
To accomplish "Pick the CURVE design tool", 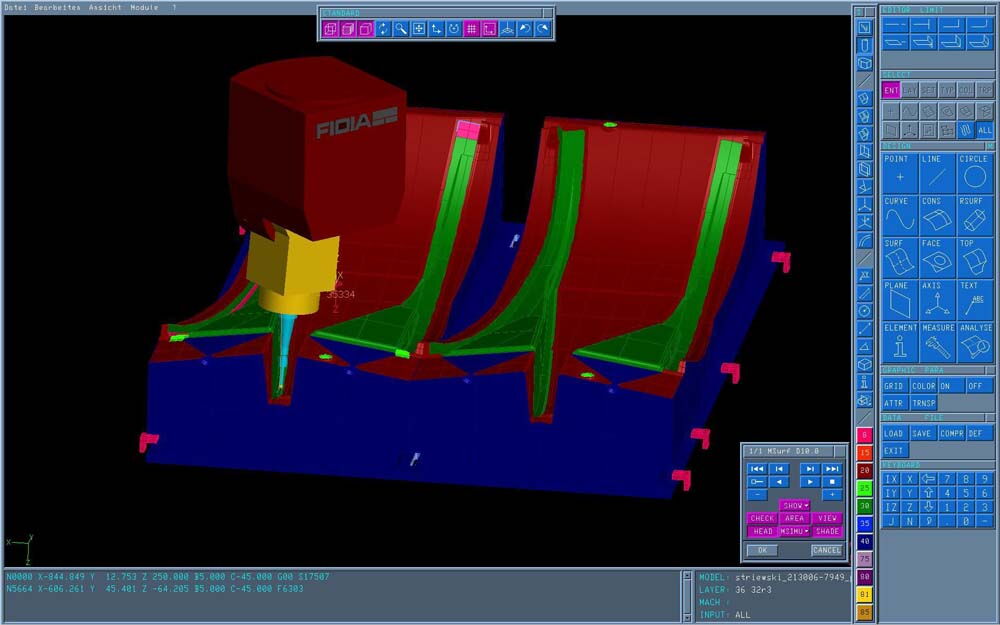I will [900, 215].
